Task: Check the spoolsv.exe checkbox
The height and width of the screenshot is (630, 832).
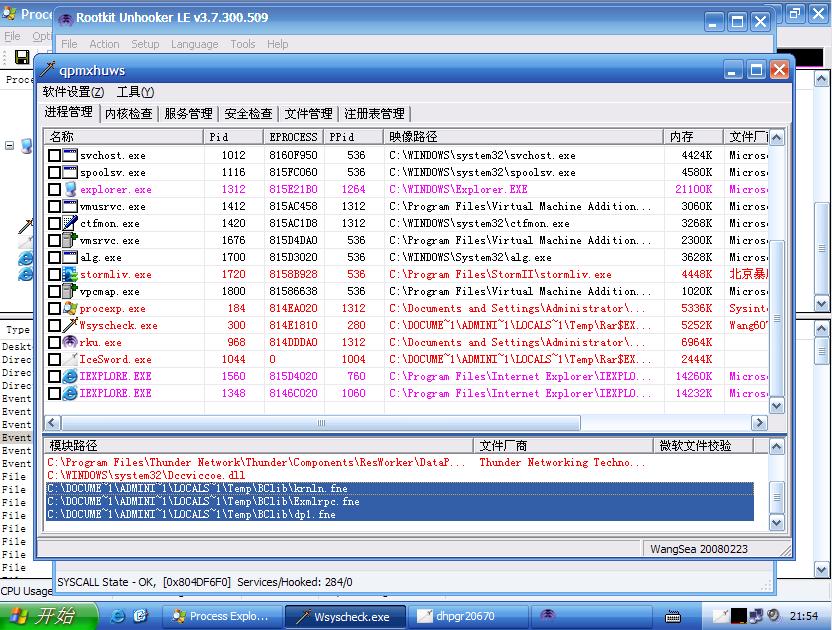Action: coord(54,172)
